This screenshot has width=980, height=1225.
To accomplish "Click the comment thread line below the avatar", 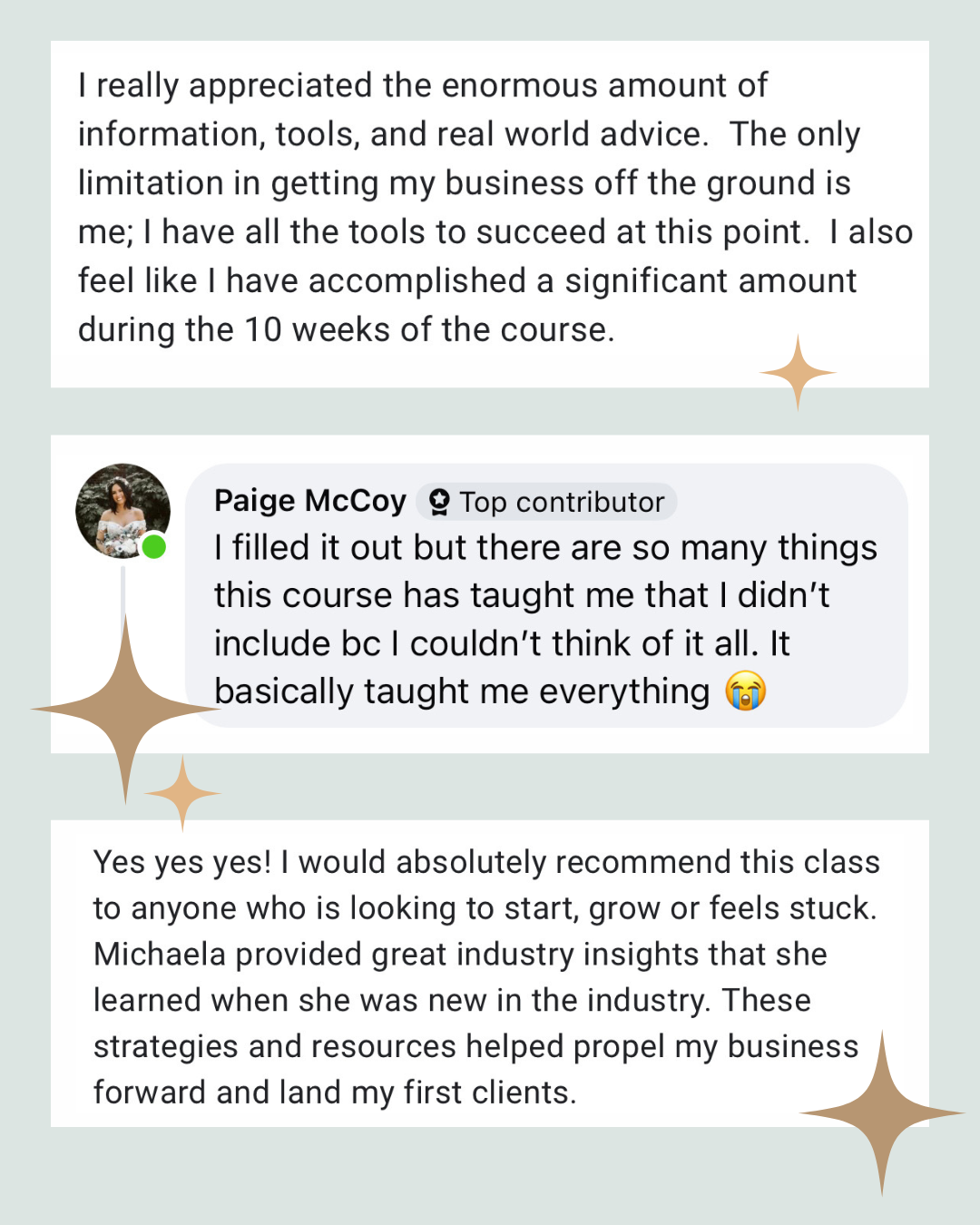I will [122, 590].
